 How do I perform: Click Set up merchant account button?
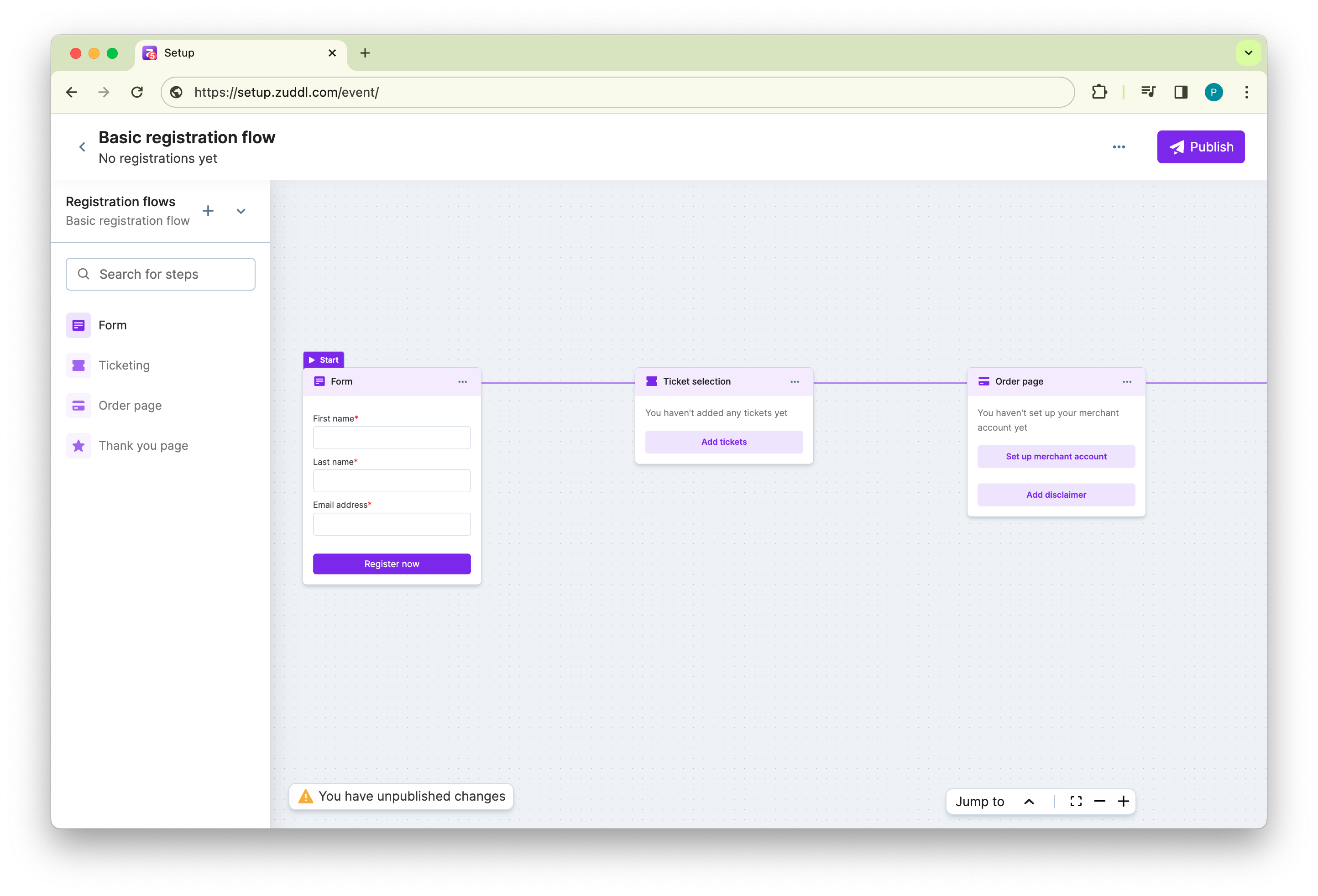pos(1056,457)
